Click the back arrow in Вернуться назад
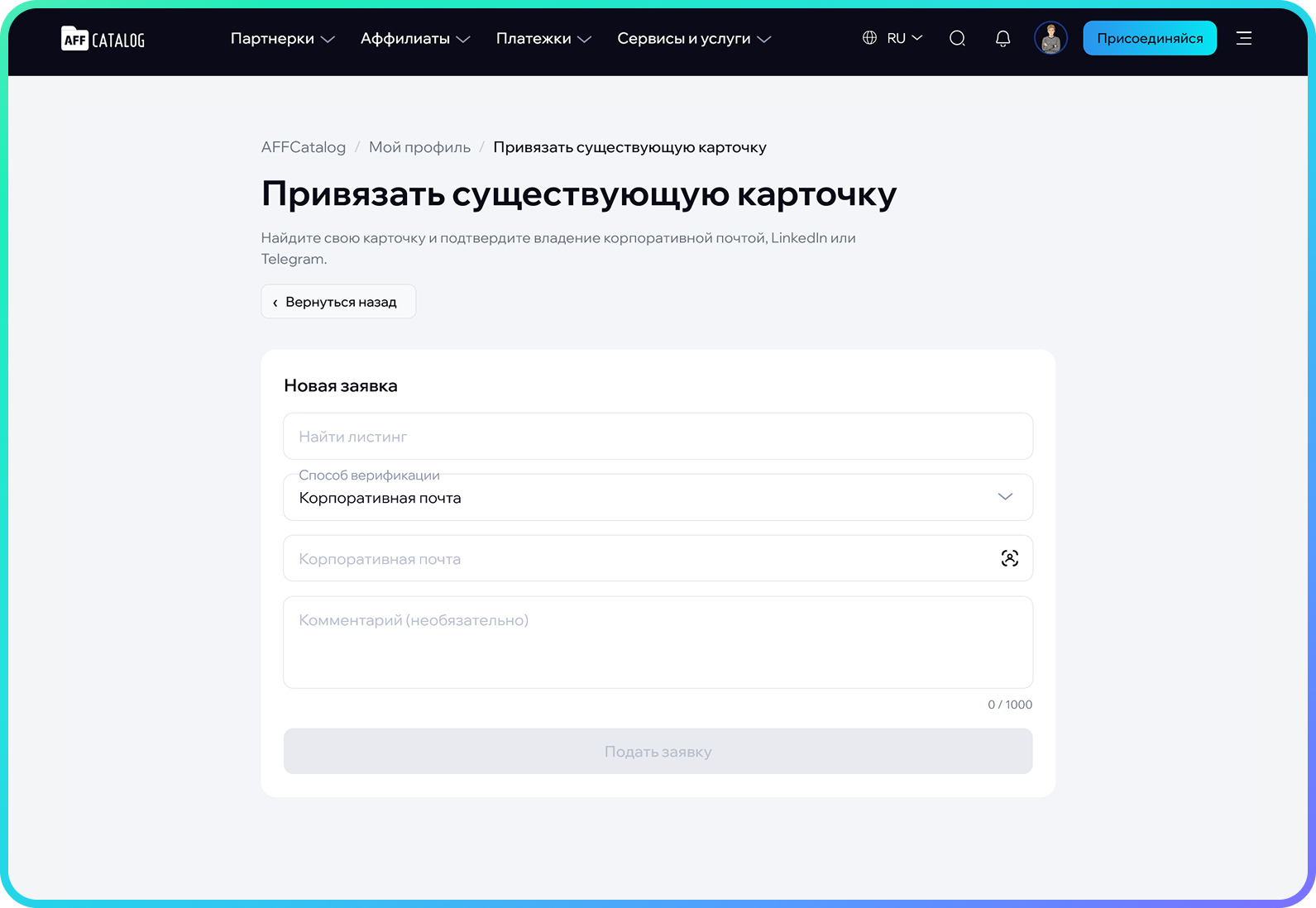Image resolution: width=1316 pixels, height=908 pixels. click(275, 303)
